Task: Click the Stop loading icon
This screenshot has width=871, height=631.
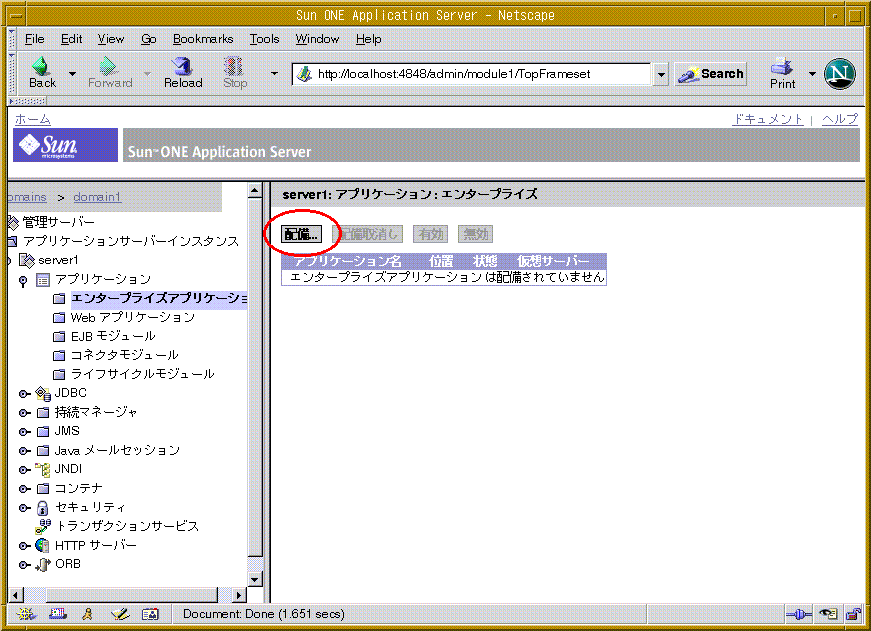Action: [x=234, y=66]
